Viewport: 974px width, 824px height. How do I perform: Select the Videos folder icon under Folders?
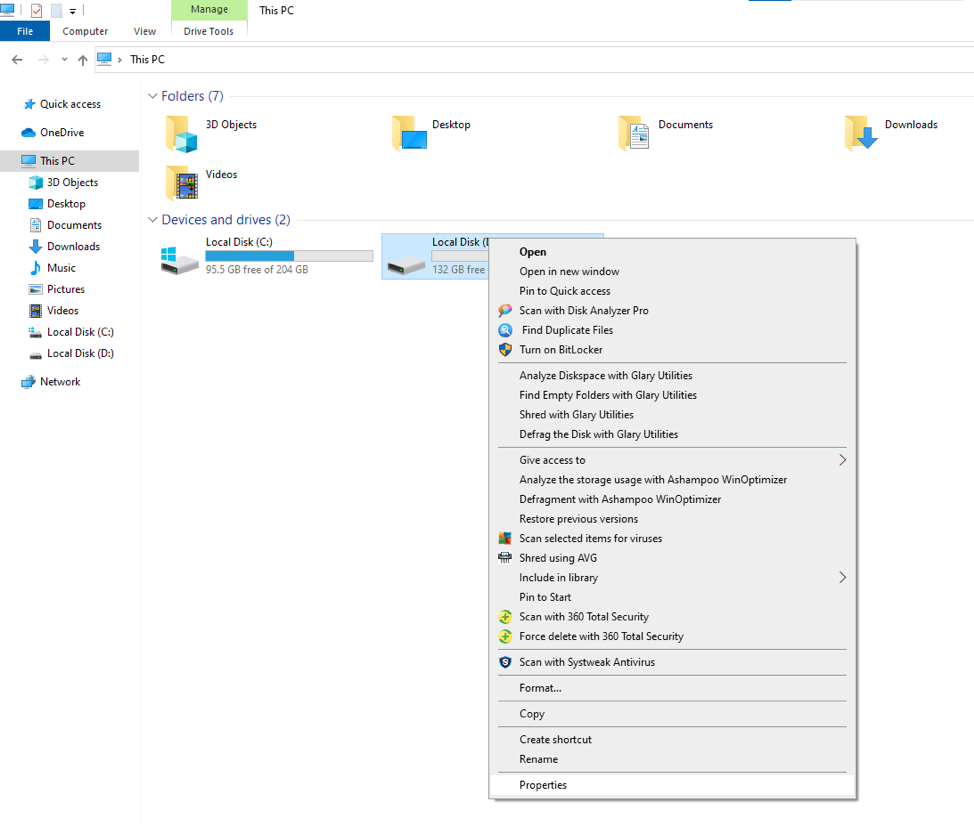pos(181,183)
